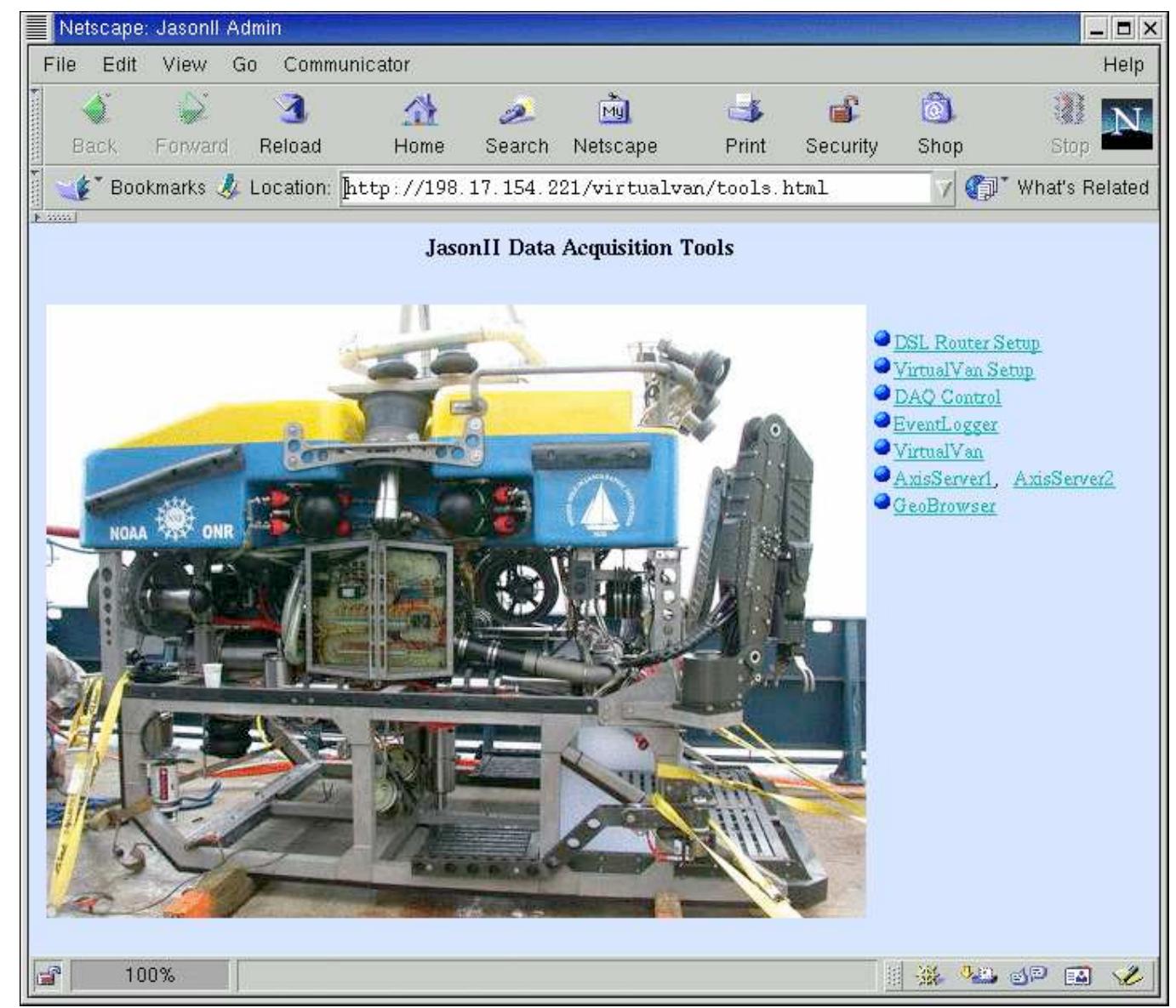This screenshot has width=1176, height=1008.
Task: Open newsgroups from the component bar
Action: (x=1028, y=975)
